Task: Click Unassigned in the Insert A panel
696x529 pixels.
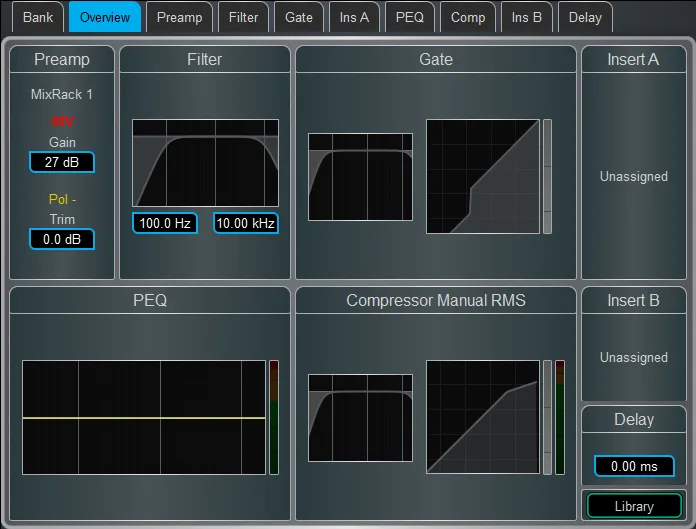Action: pos(634,176)
